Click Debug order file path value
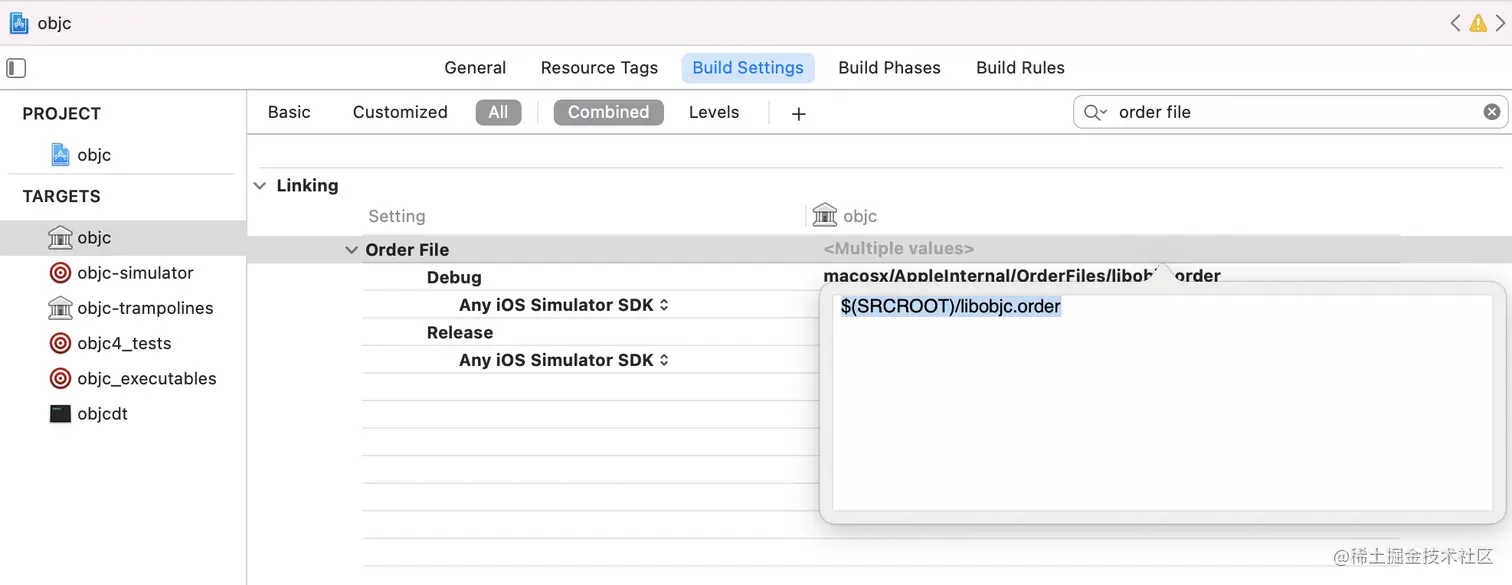Viewport: 1512px width, 585px height. click(x=1021, y=276)
